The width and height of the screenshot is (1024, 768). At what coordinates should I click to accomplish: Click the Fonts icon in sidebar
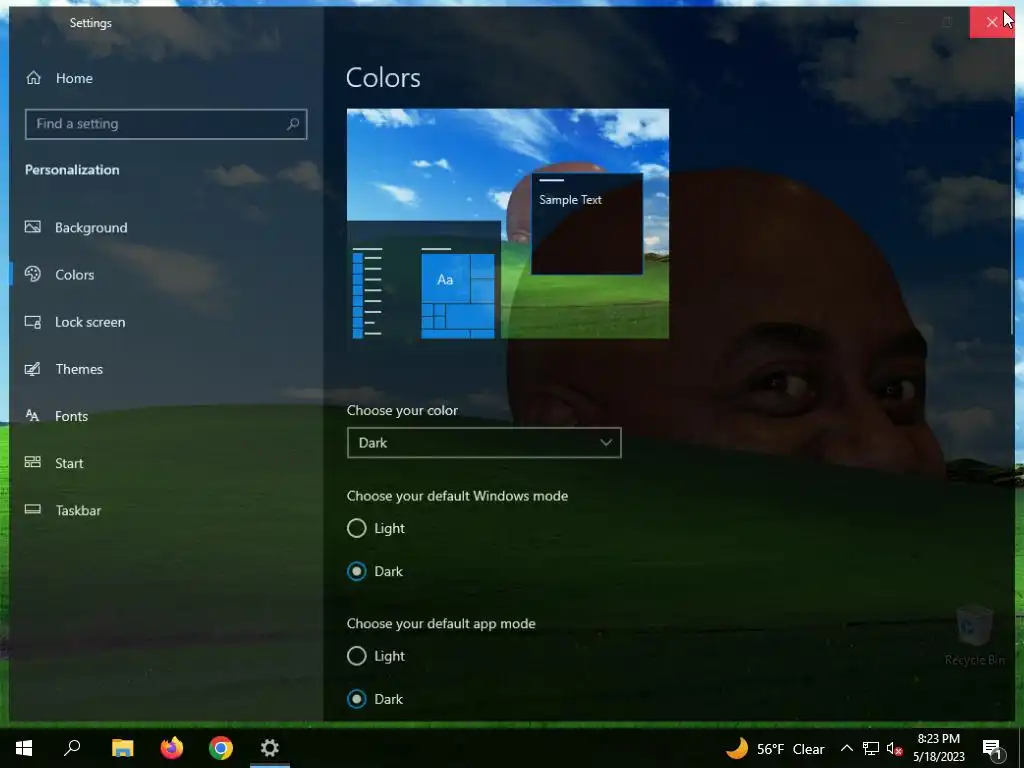click(33, 416)
